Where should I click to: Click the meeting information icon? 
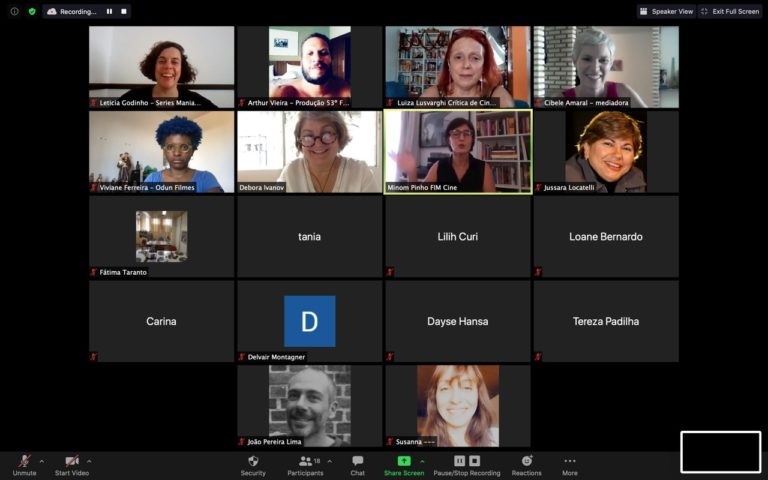pyautogui.click(x=14, y=12)
